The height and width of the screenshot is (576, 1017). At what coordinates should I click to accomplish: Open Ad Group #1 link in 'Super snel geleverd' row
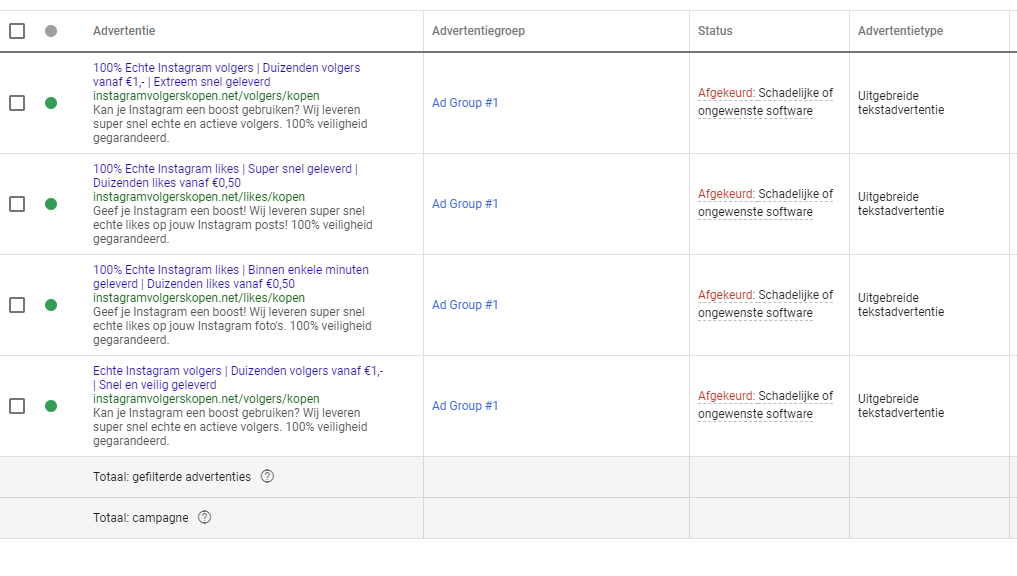pyautogui.click(x=465, y=204)
